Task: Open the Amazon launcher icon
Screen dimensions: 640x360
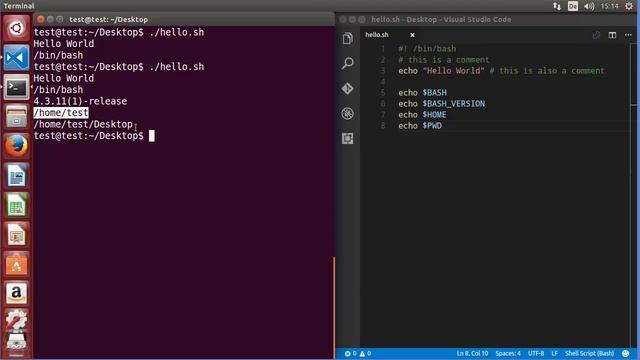Action: tap(16, 293)
